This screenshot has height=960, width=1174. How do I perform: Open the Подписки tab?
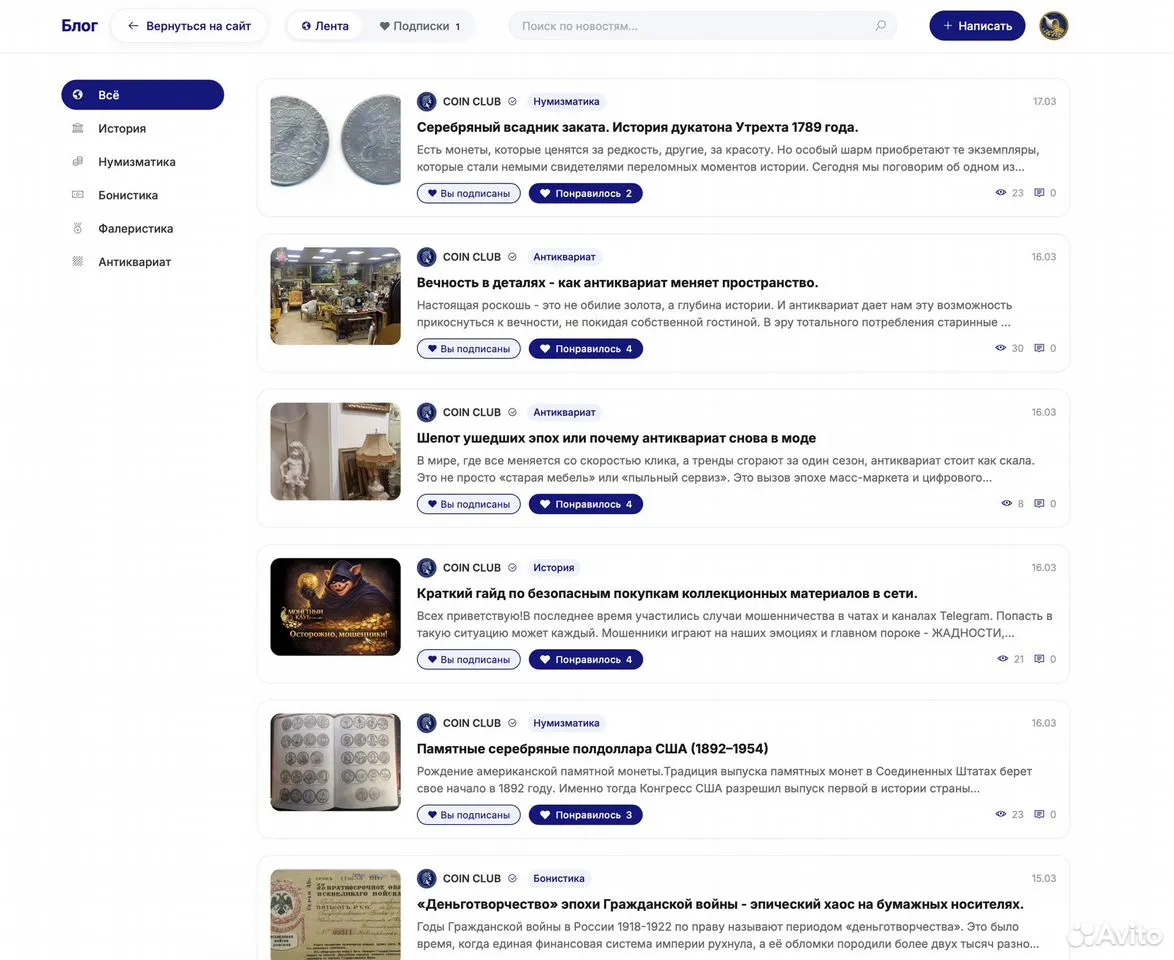point(419,25)
